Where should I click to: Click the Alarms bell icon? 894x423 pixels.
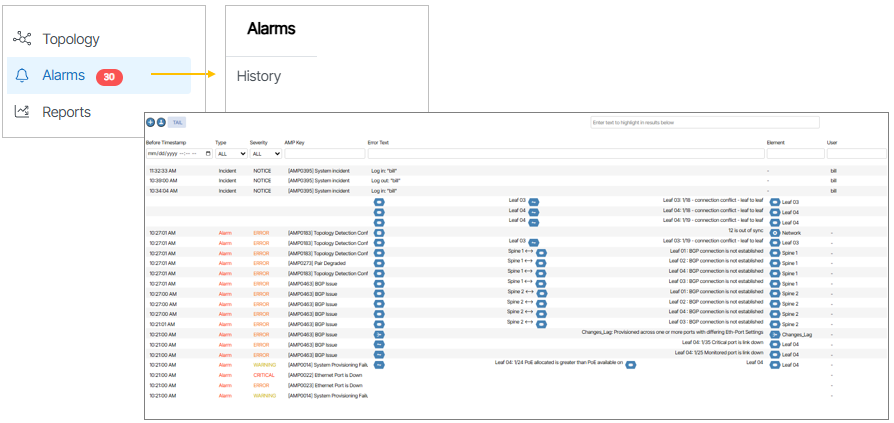tap(22, 75)
